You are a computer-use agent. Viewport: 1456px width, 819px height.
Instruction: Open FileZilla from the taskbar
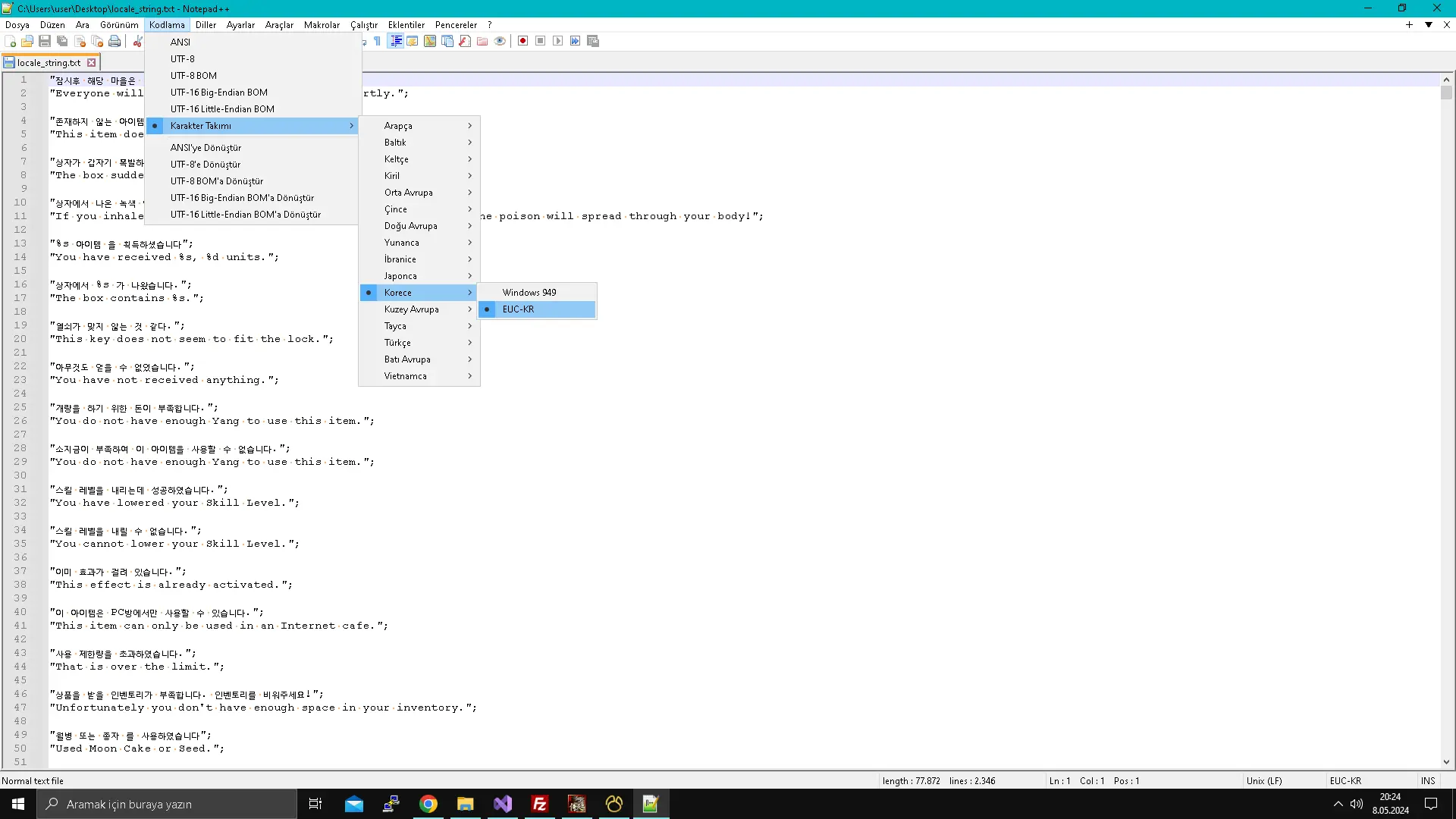click(x=539, y=804)
